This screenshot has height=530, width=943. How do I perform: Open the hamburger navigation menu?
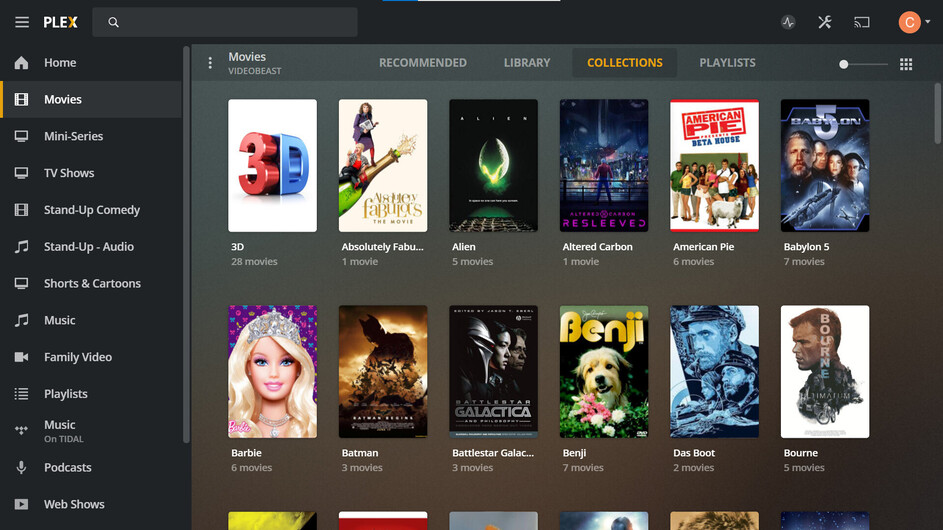point(22,22)
